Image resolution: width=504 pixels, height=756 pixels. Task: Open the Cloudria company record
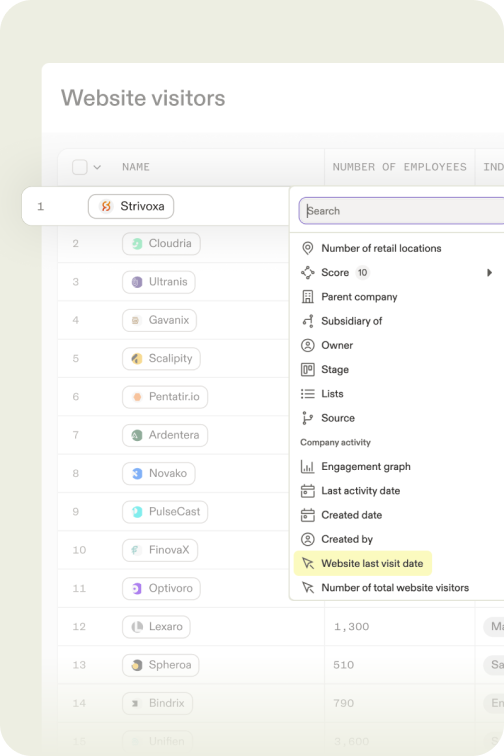click(x=161, y=243)
